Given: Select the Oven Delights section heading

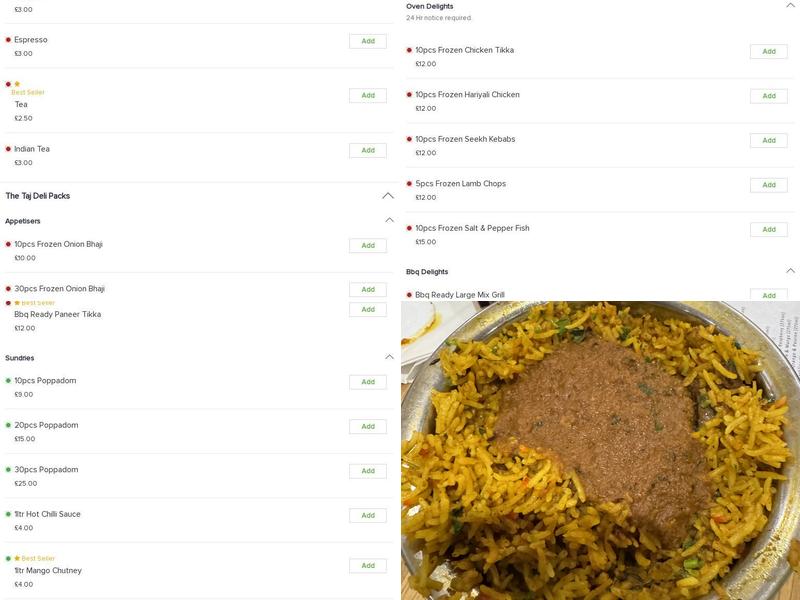Looking at the screenshot, I should pyautogui.click(x=430, y=6).
